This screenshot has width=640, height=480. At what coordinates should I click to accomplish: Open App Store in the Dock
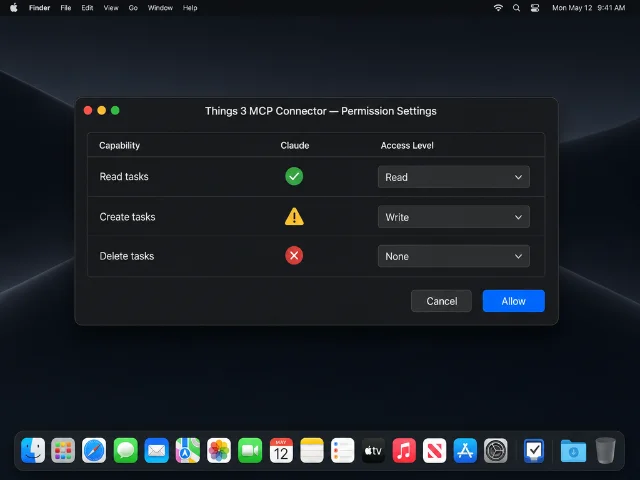465,451
